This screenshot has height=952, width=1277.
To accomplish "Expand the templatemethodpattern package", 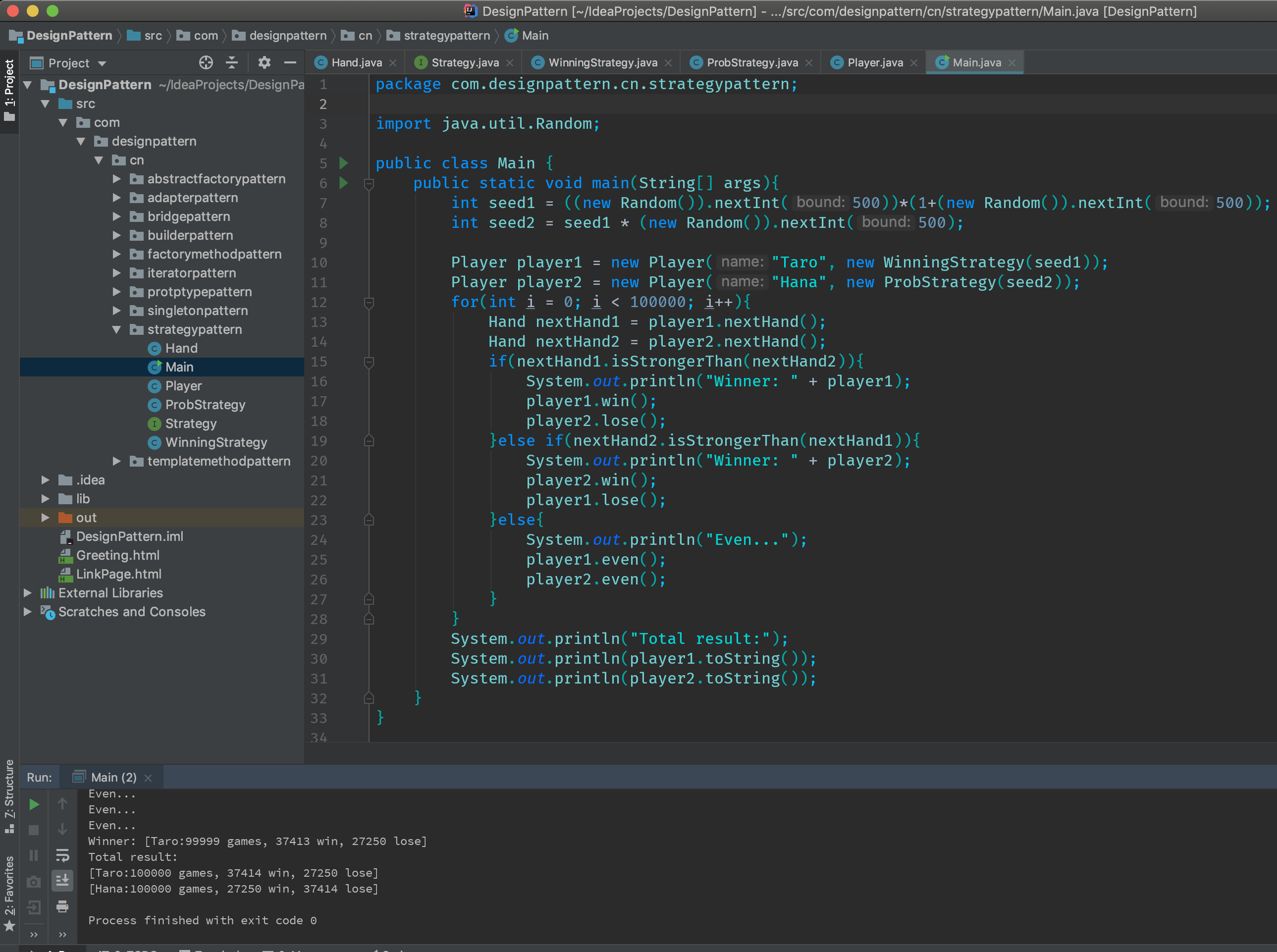I will pos(116,461).
